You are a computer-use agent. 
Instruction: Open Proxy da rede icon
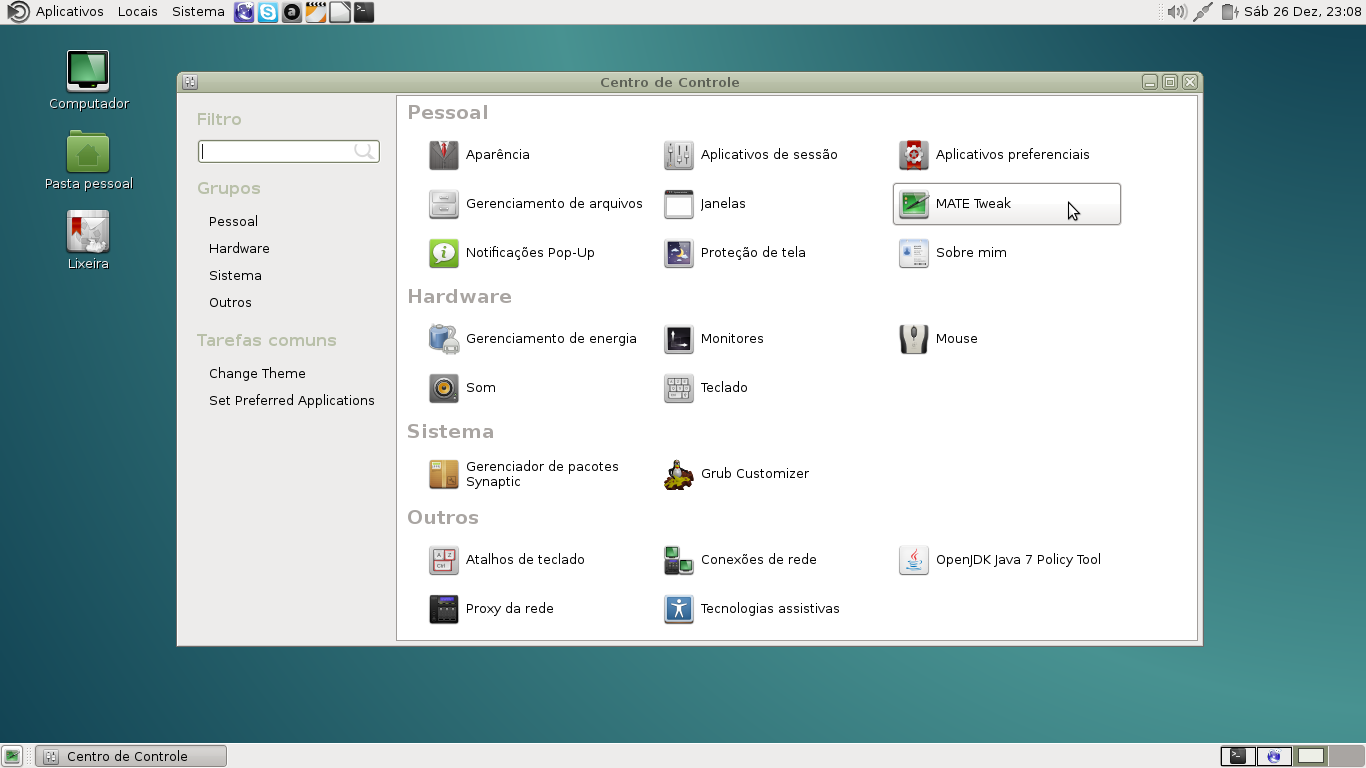[x=444, y=609]
